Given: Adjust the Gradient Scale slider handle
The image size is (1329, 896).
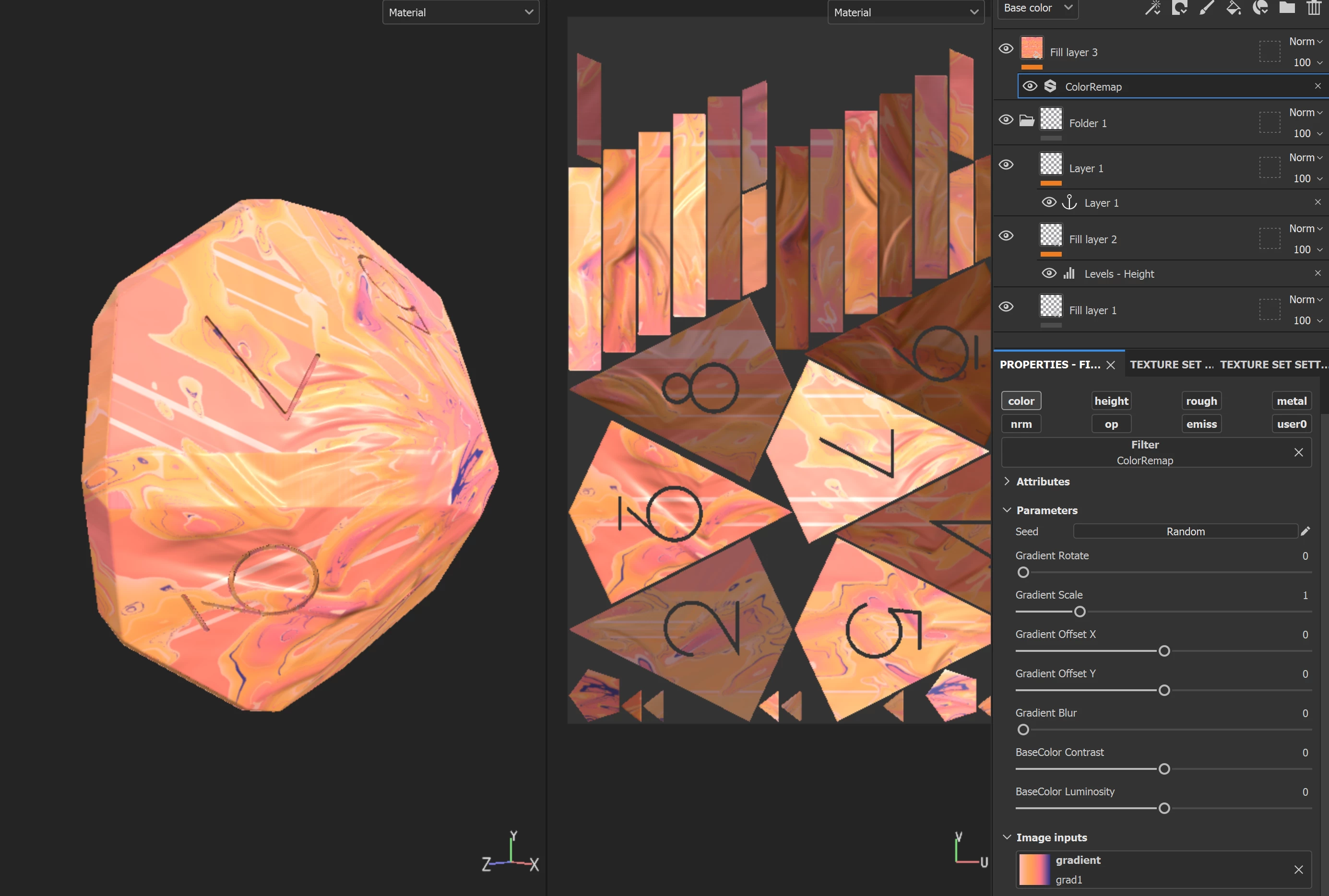Looking at the screenshot, I should 1079,612.
